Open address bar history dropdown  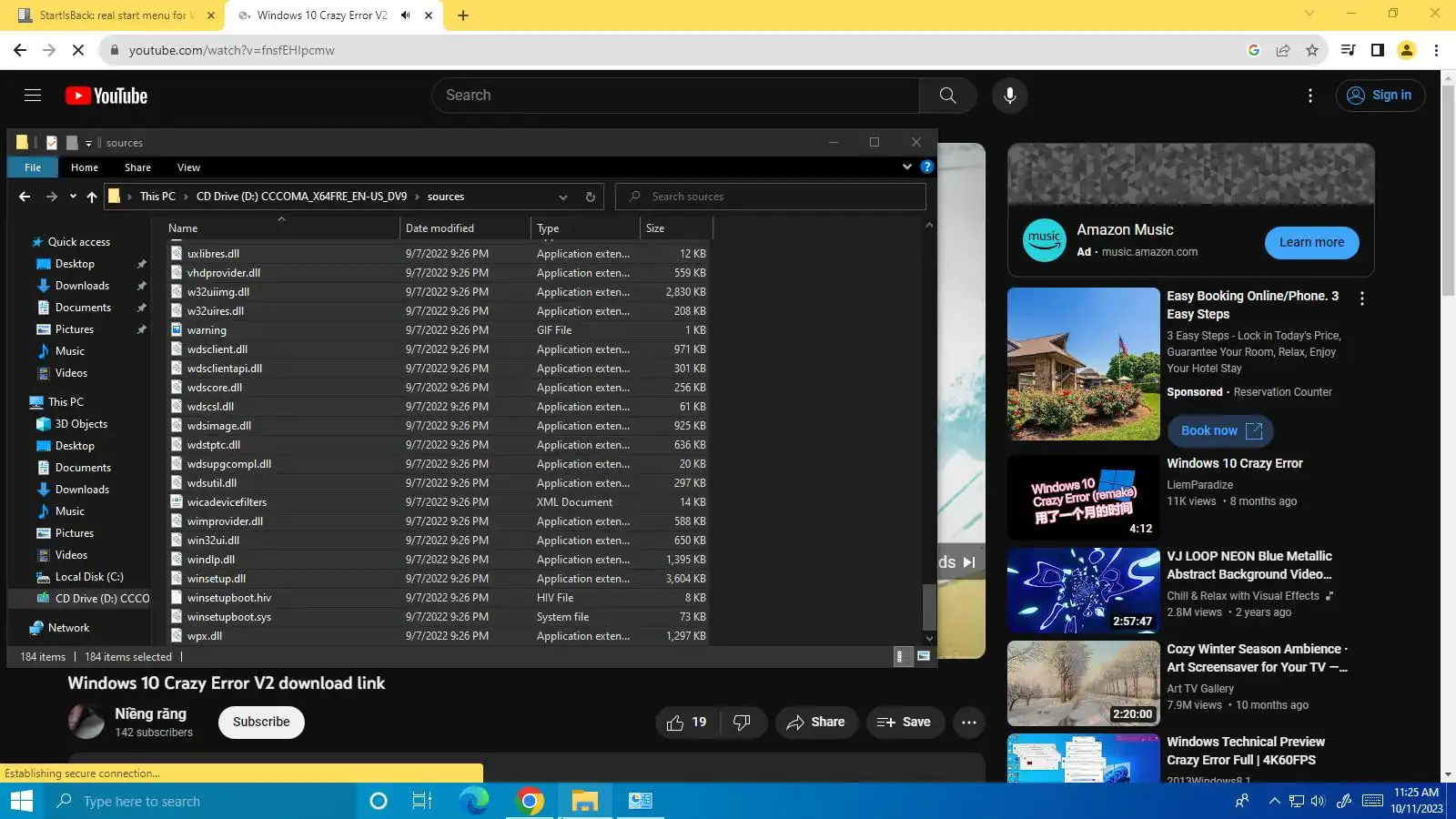pyautogui.click(x=563, y=197)
